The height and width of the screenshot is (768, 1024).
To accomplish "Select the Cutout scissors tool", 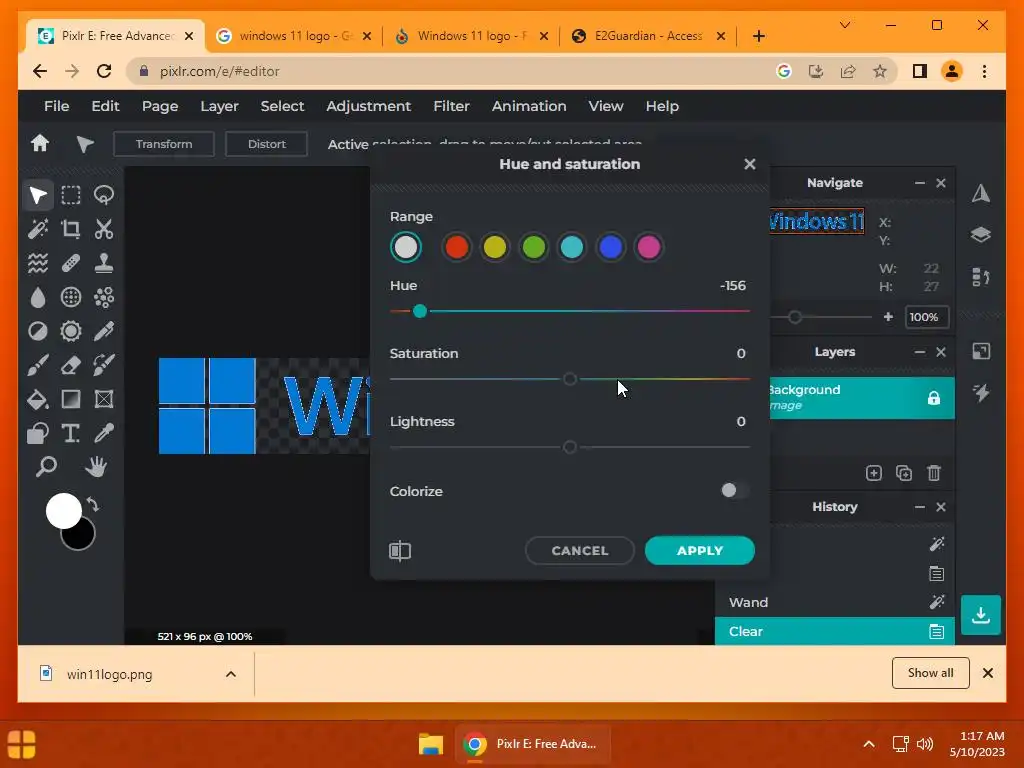I will (x=104, y=229).
